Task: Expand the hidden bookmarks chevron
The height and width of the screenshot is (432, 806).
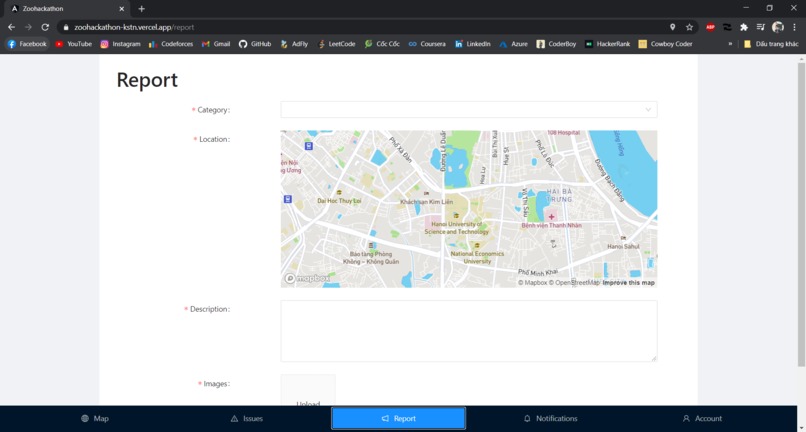Action: click(x=730, y=44)
